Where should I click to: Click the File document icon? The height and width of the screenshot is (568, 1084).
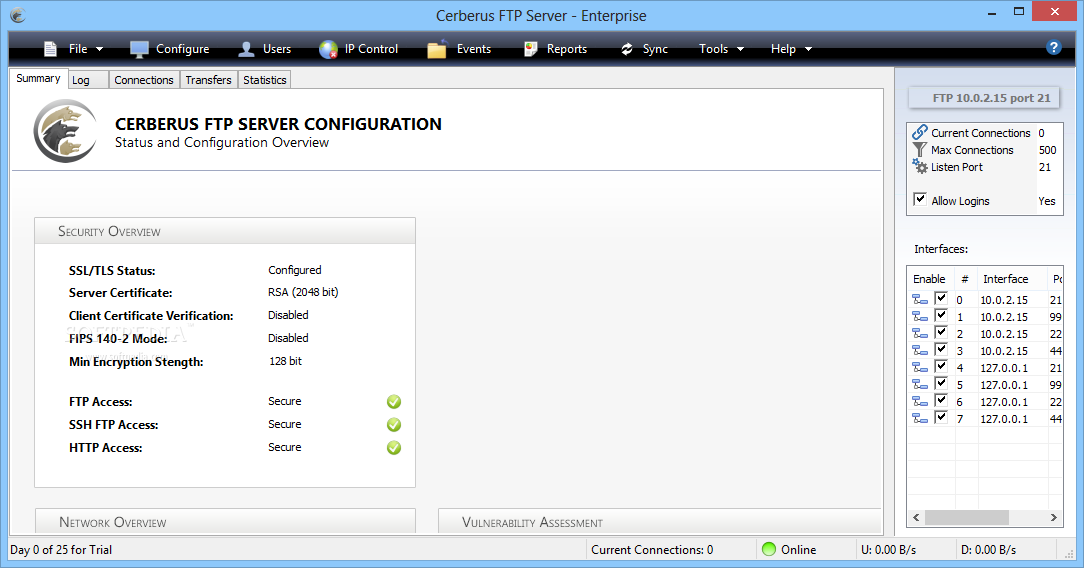pyautogui.click(x=50, y=49)
